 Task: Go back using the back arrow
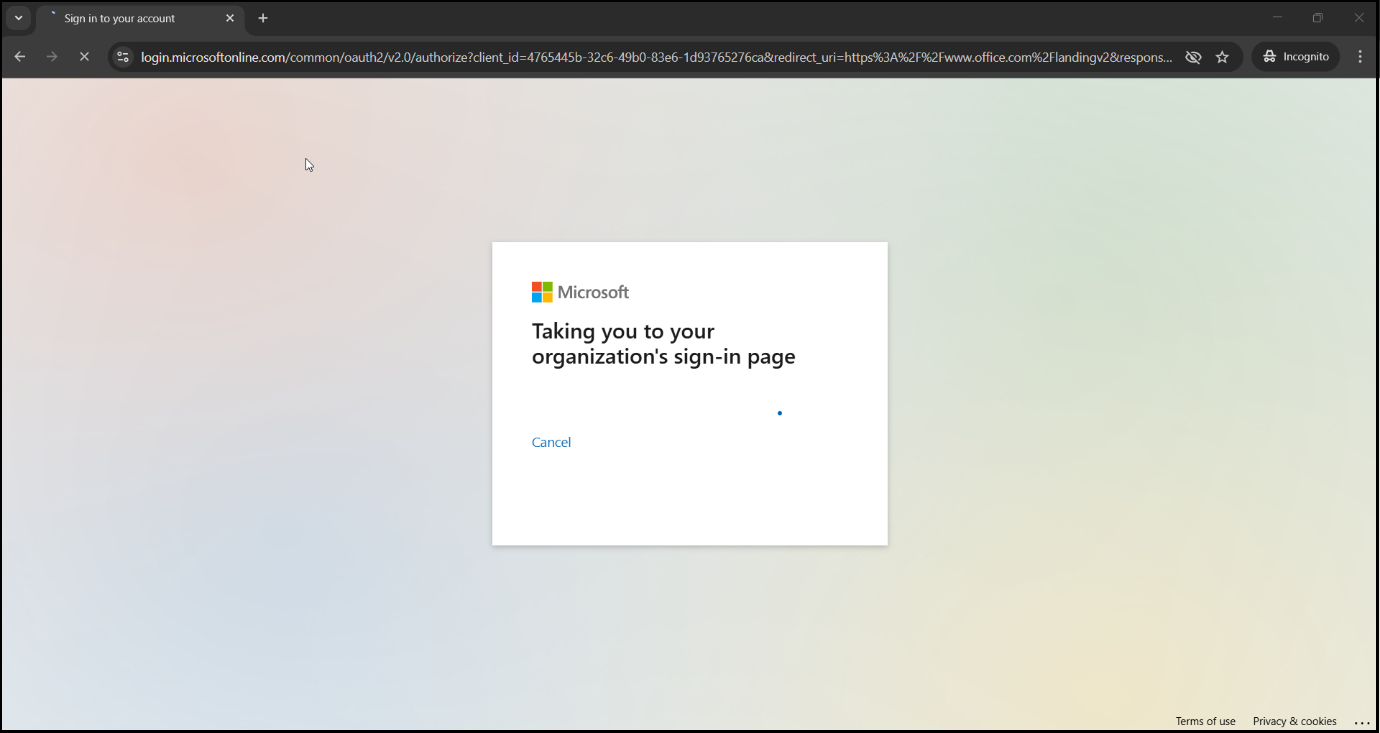pos(20,57)
